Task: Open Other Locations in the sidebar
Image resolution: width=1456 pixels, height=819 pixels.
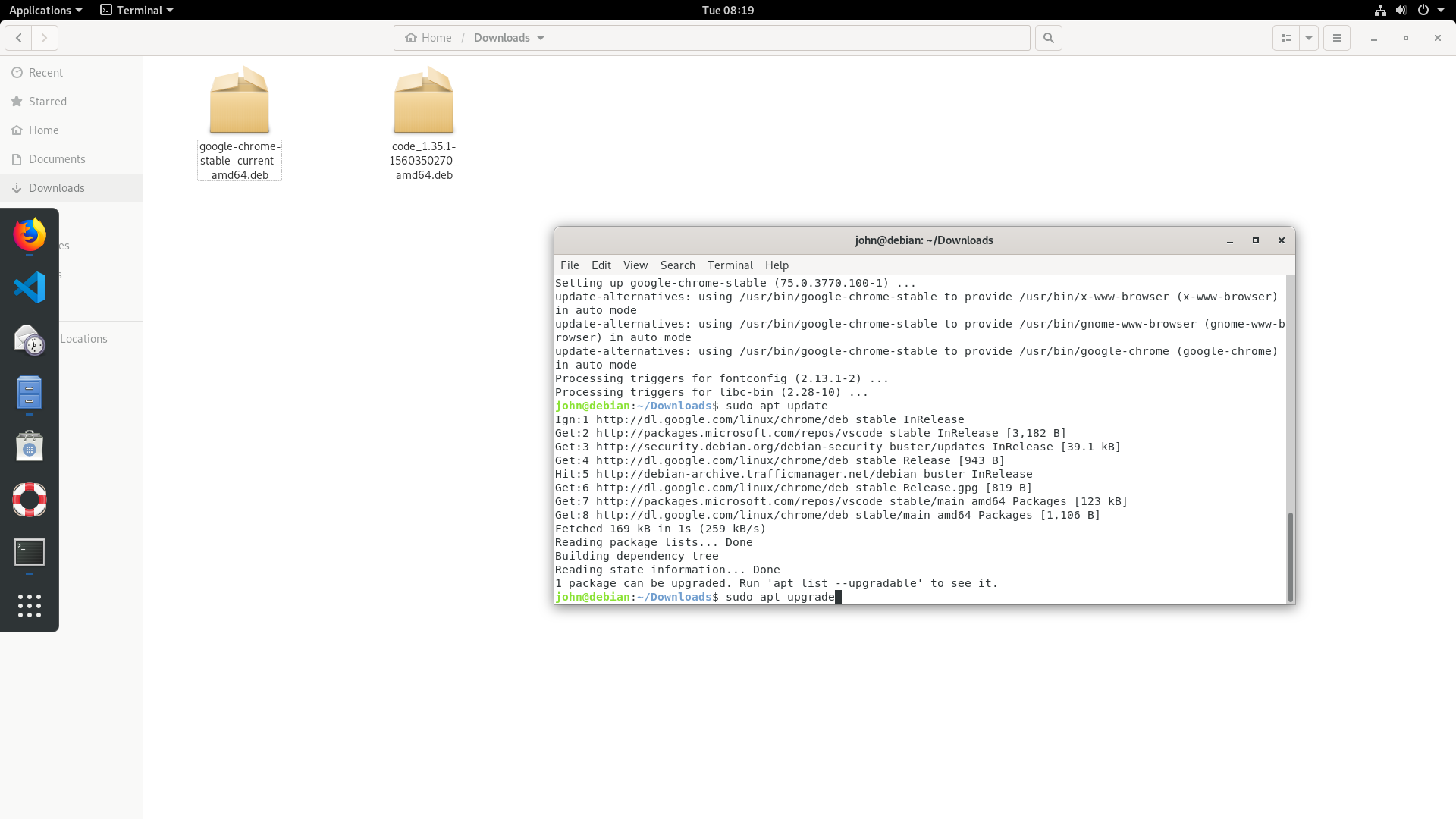Action: click(x=83, y=339)
